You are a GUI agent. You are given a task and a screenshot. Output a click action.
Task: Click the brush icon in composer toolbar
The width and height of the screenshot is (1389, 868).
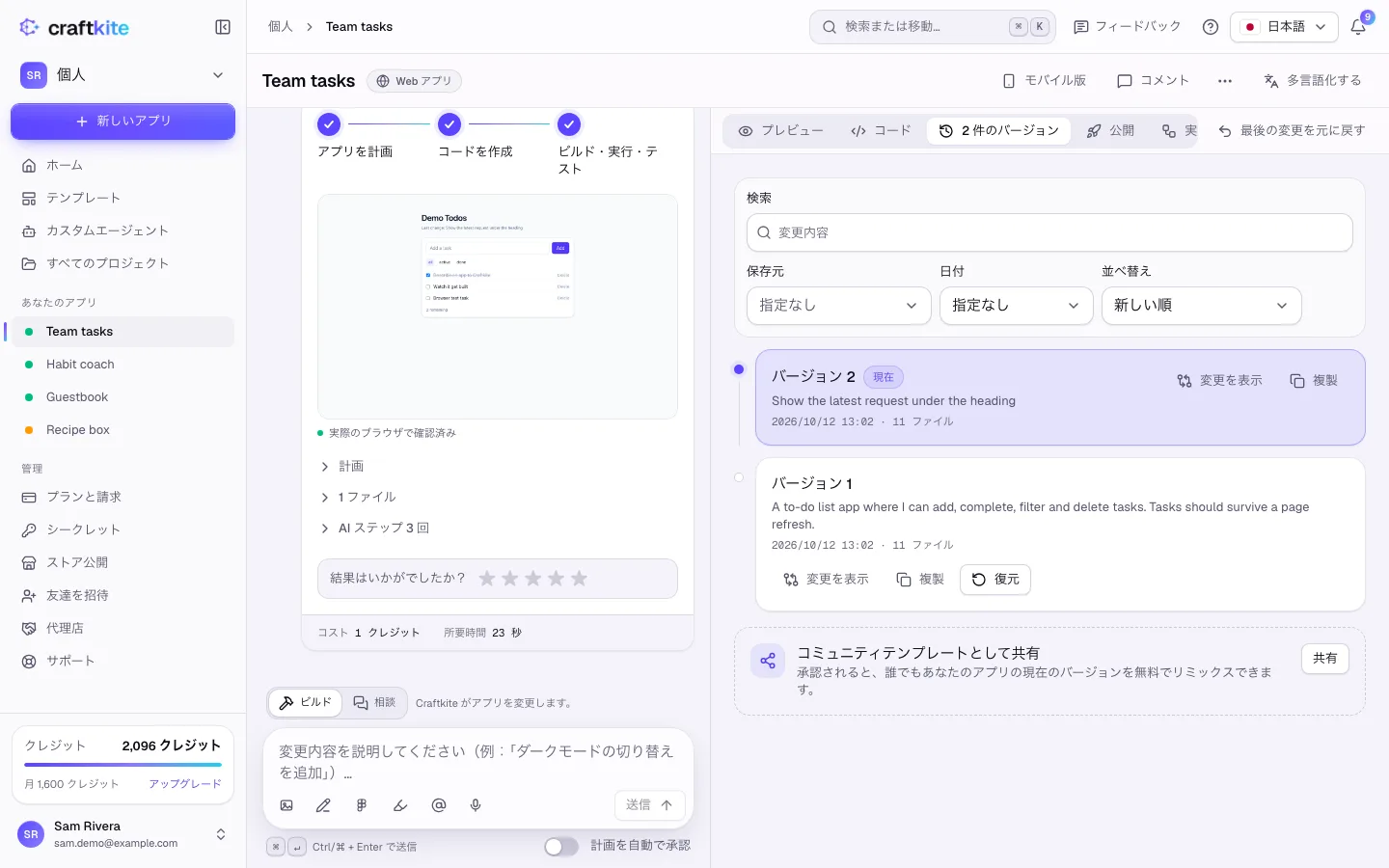[x=400, y=805]
